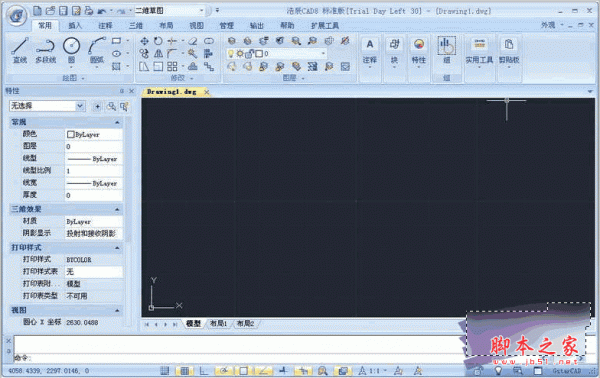Open the 注释 (Annotation) ribbon panel button

point(370,53)
